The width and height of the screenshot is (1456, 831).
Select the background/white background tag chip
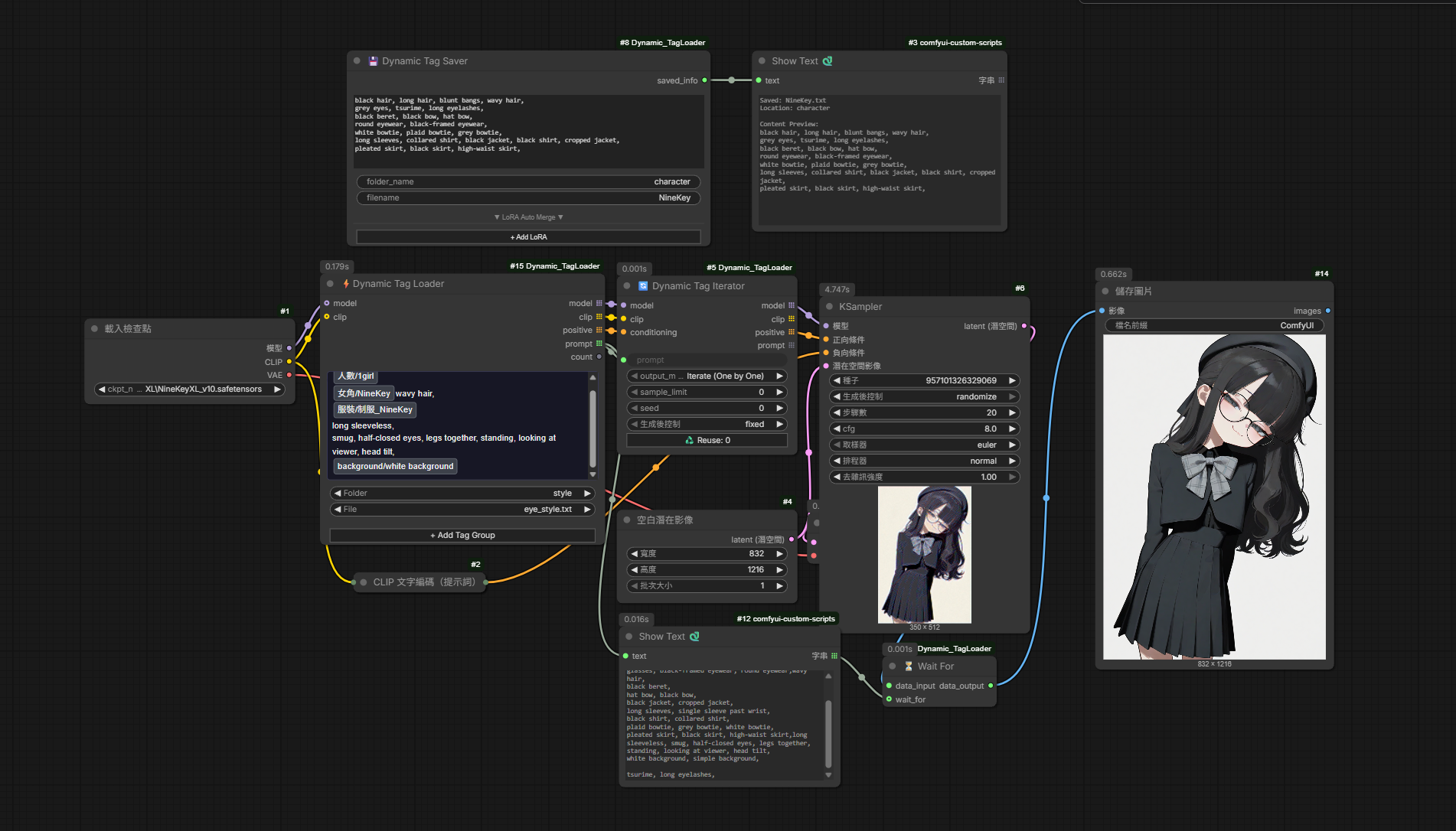click(x=395, y=467)
